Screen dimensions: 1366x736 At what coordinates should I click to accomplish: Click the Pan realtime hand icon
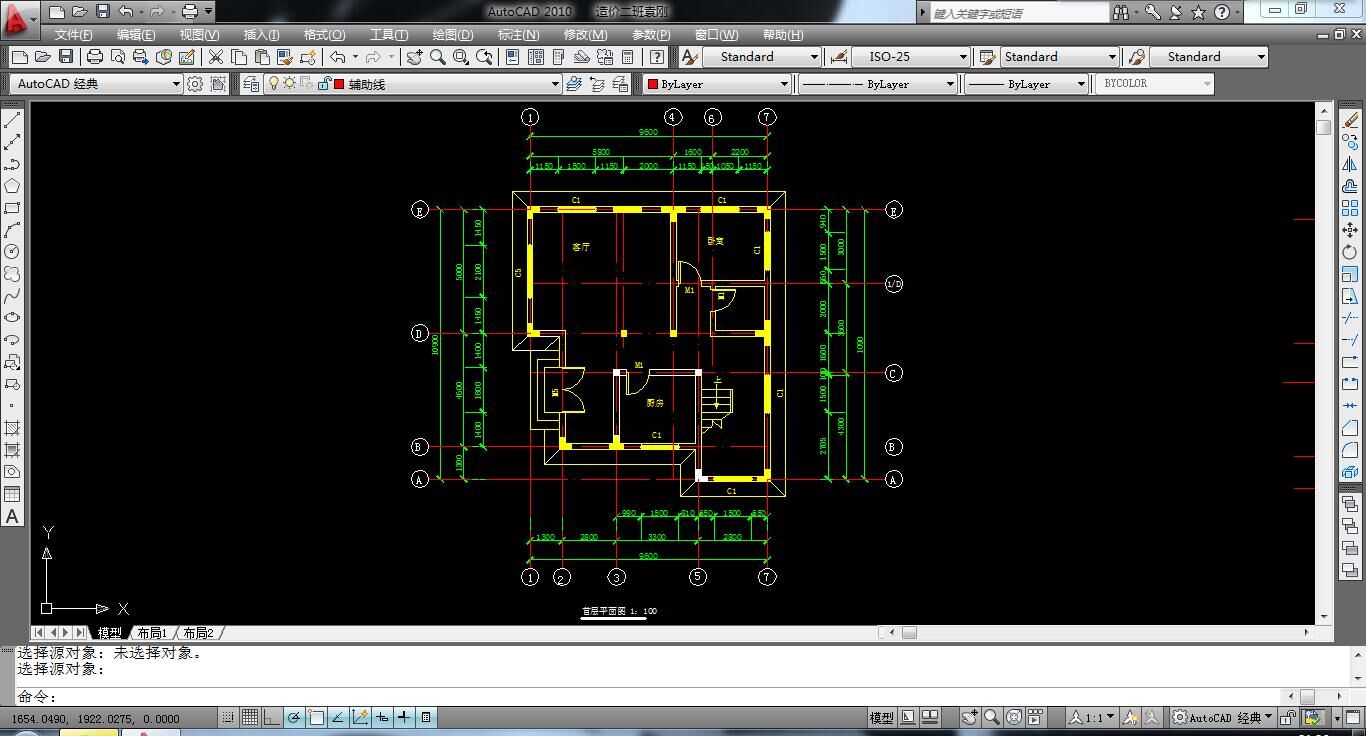tap(414, 57)
